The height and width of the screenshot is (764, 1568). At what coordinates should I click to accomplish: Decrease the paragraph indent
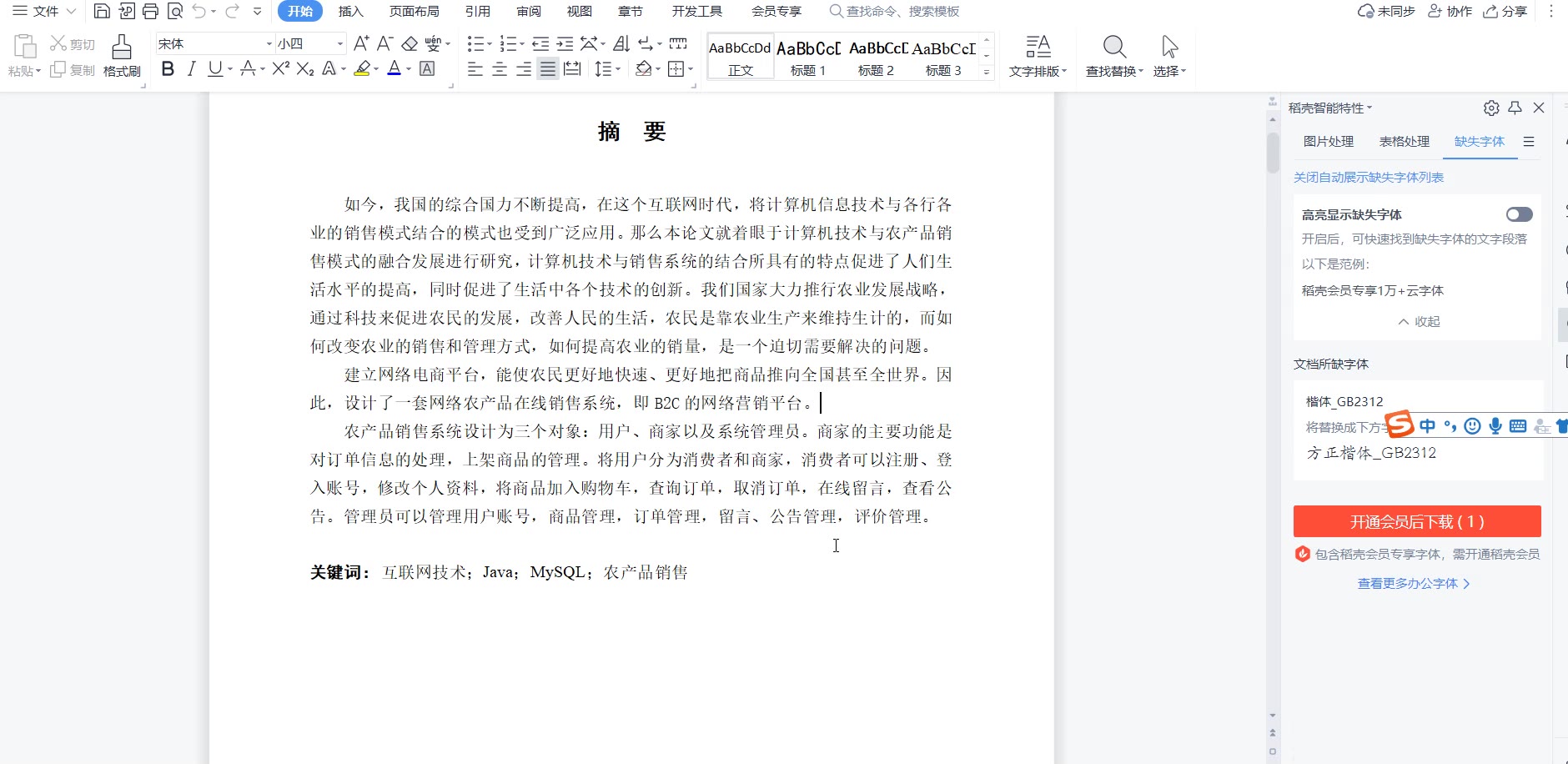pos(540,43)
